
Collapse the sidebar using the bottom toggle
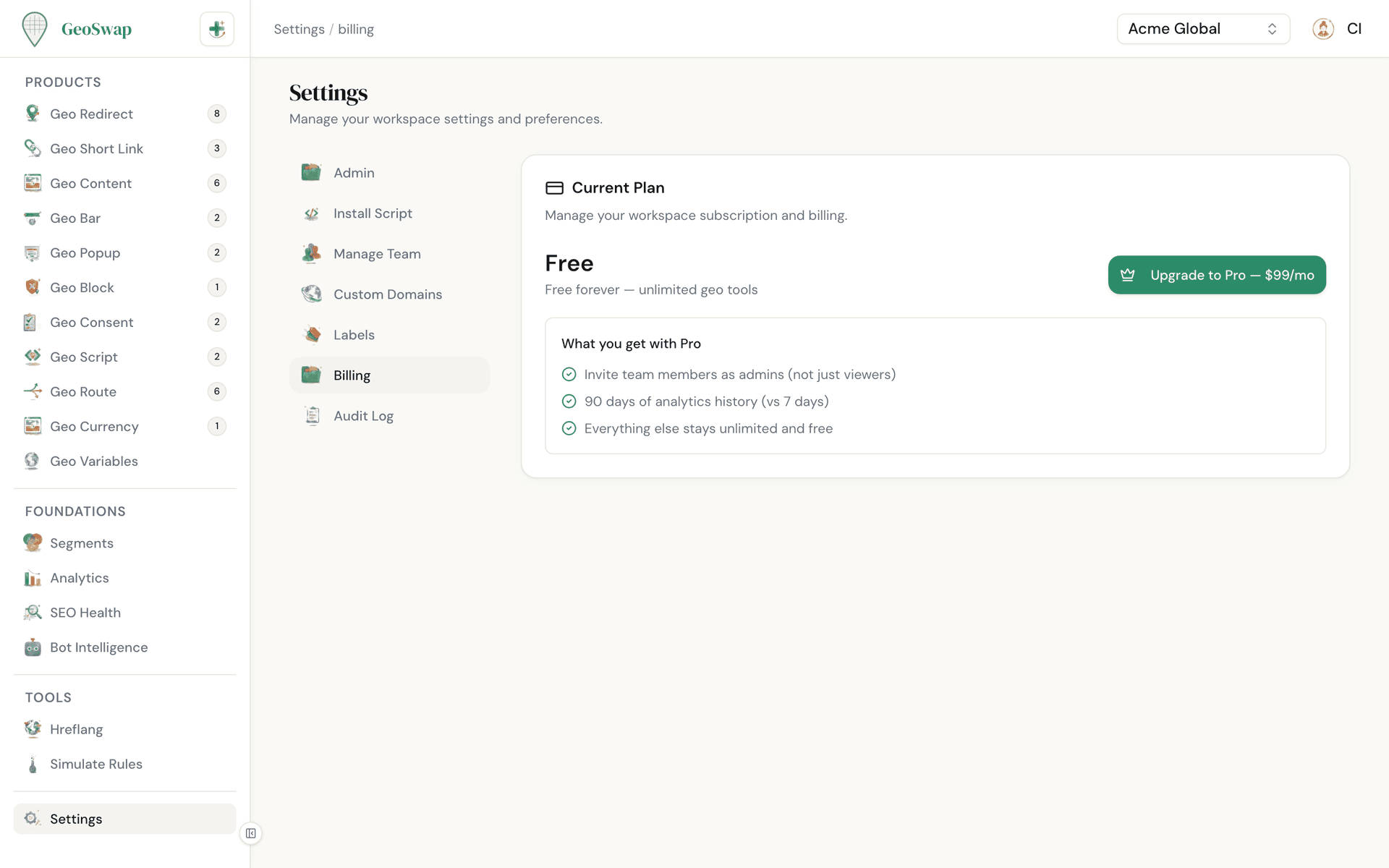pos(250,833)
